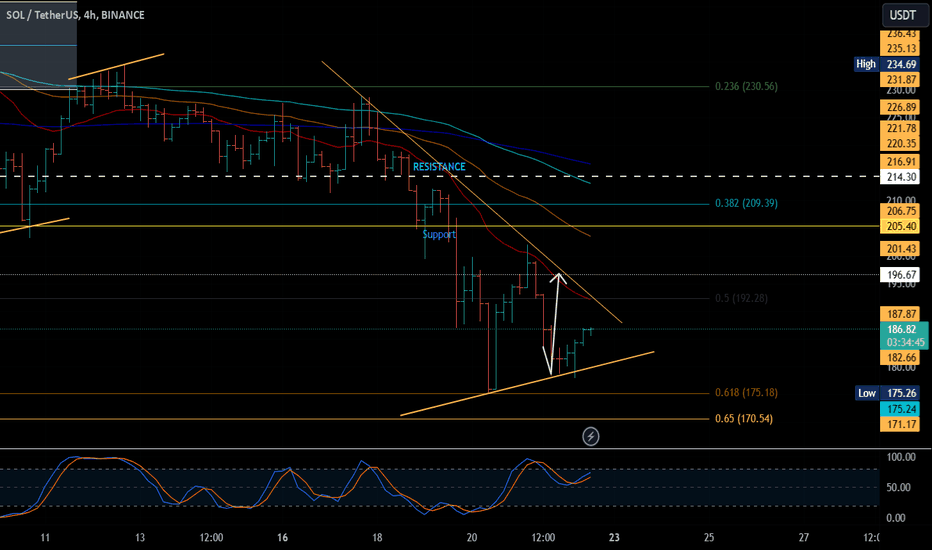Viewport: 932px width, 550px height.
Task: Select the 0.236 (230.56) Fibonacci label
Action: coord(746,86)
